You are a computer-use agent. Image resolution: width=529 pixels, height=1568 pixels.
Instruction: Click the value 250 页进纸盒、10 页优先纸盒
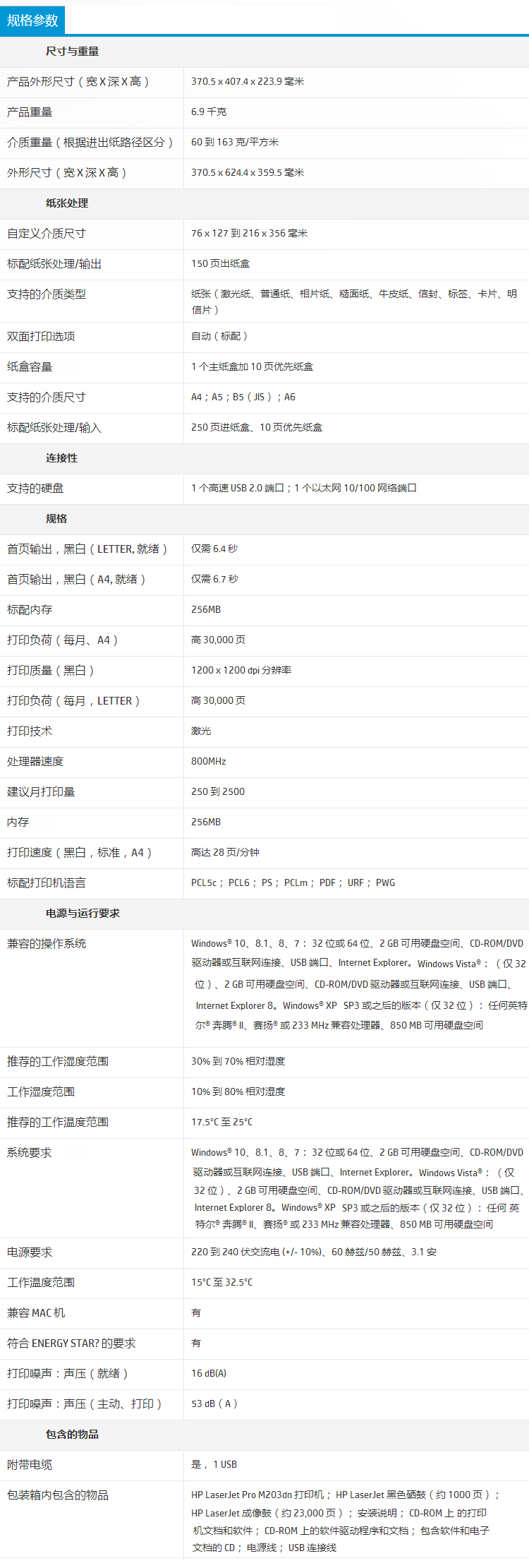click(x=257, y=428)
